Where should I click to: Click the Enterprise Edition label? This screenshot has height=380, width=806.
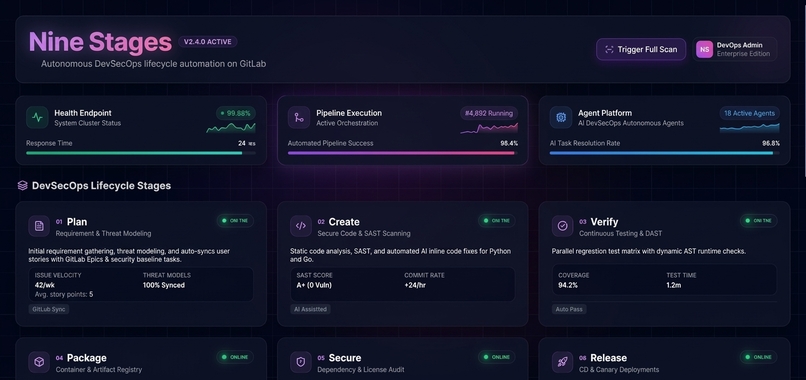[743, 54]
